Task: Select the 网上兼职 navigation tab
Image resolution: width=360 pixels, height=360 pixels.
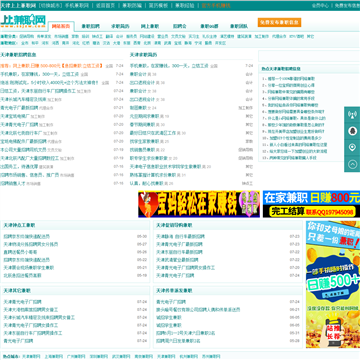Action: click(x=150, y=26)
